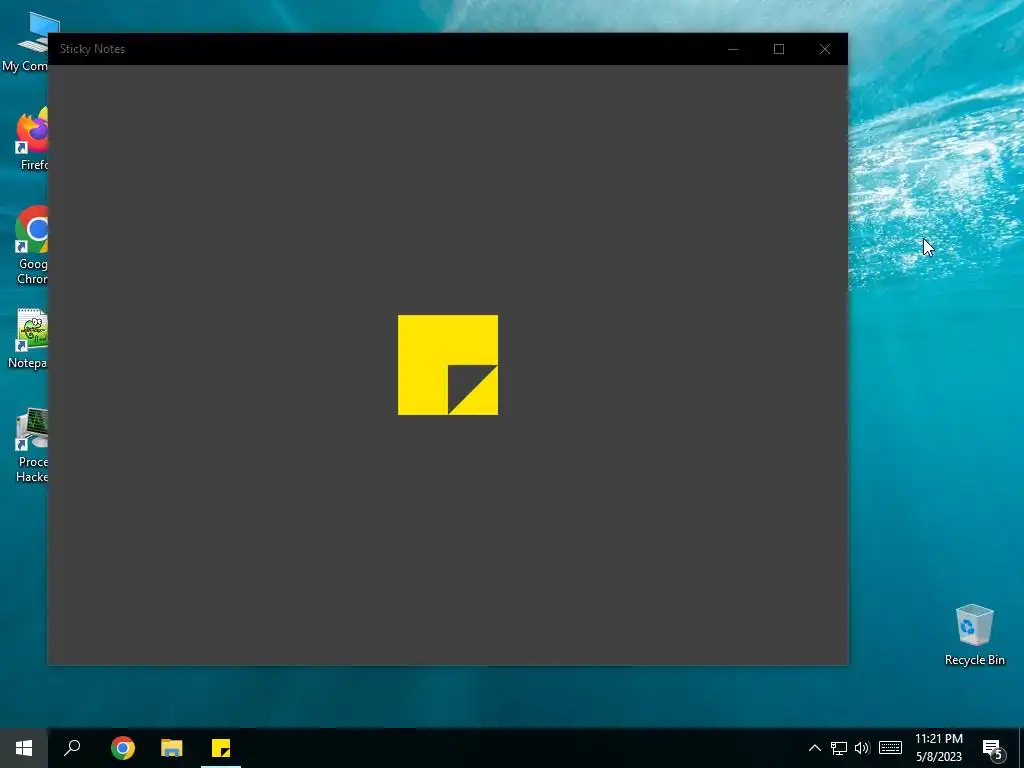Select the Notepad++ desktop shortcut

(27, 339)
